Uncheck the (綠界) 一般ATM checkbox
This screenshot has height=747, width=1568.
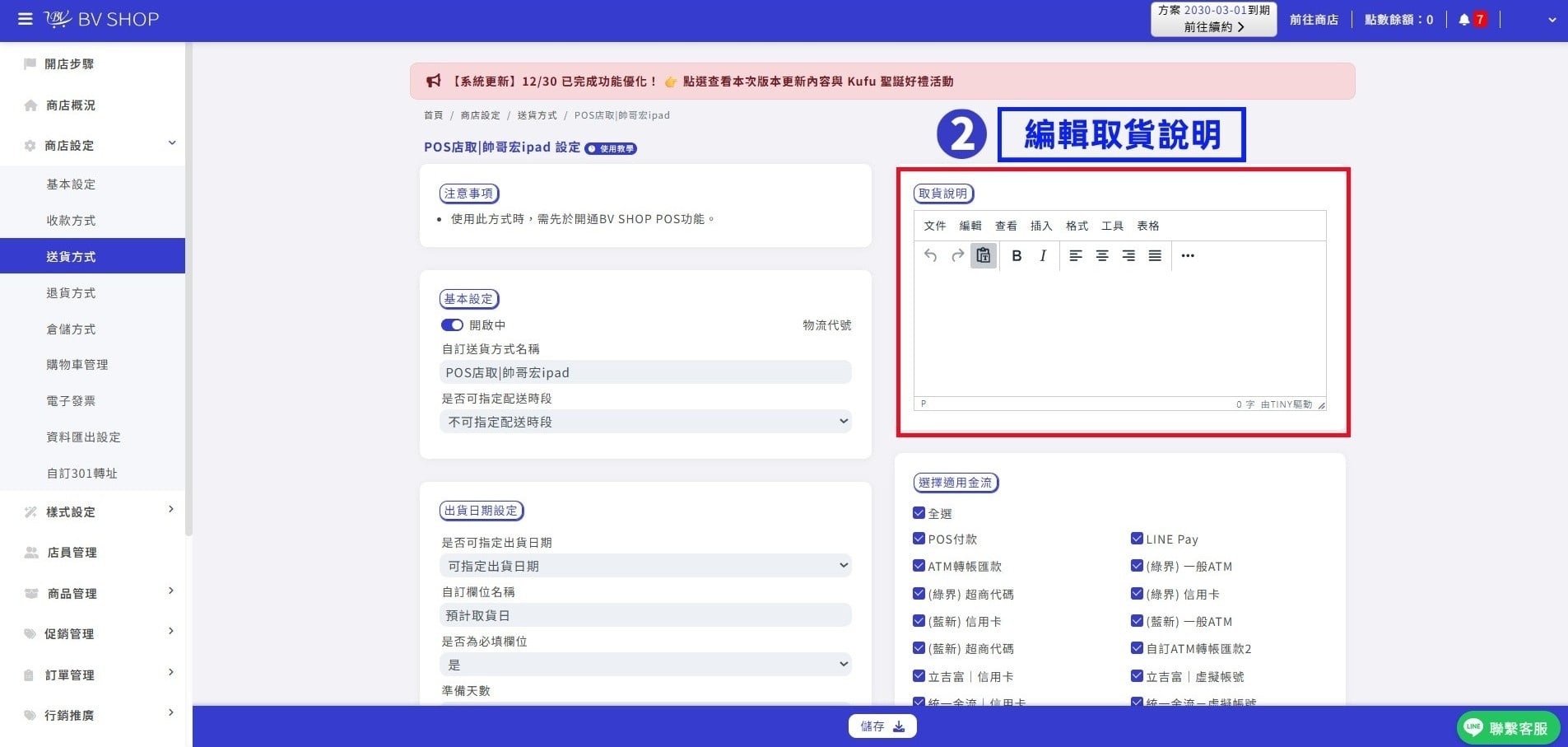point(1137,566)
